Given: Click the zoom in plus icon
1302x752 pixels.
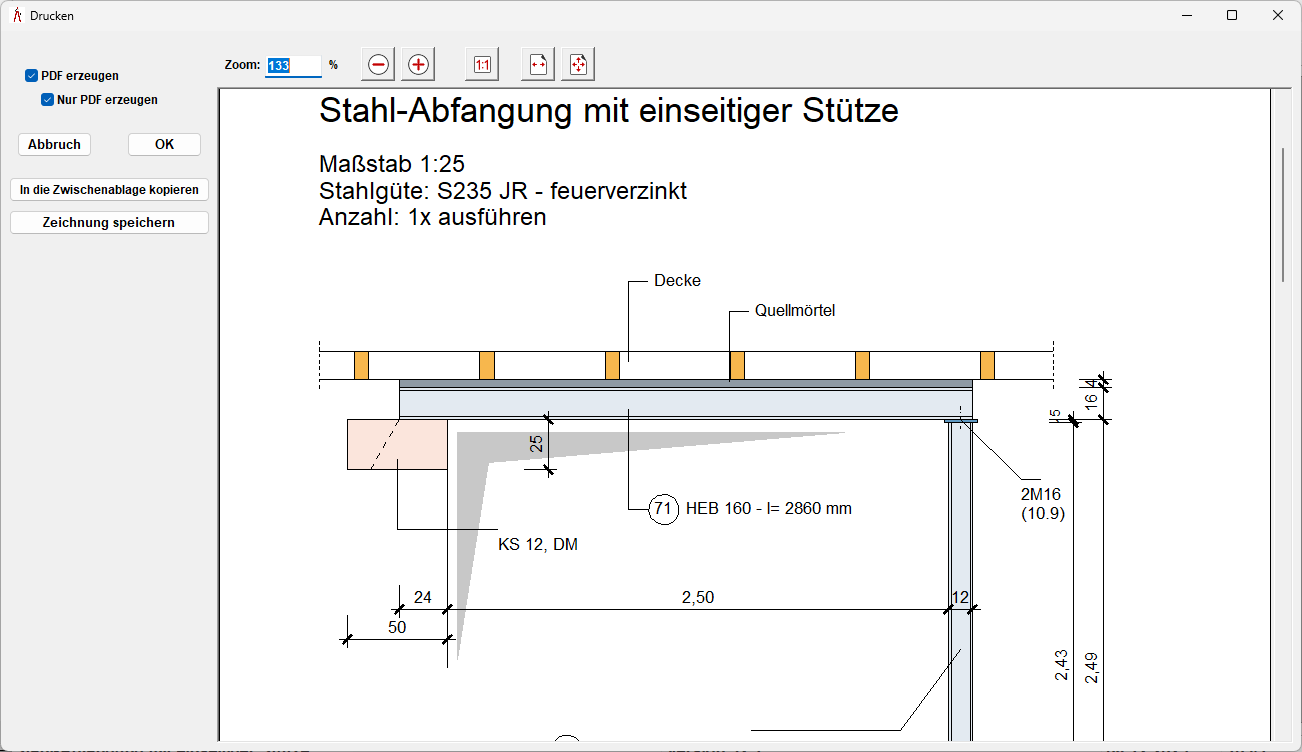Looking at the screenshot, I should tap(418, 65).
